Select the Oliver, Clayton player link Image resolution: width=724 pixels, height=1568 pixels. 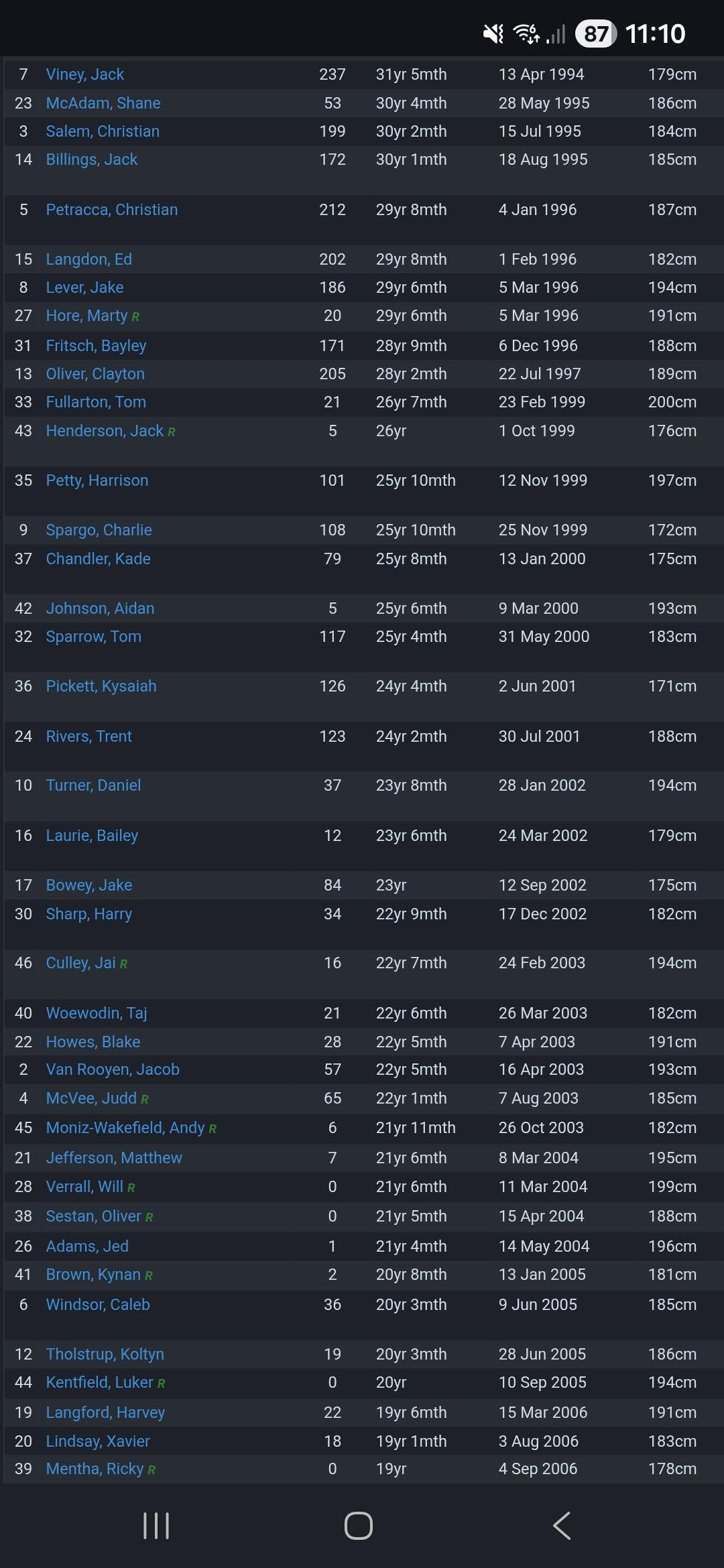click(x=95, y=374)
